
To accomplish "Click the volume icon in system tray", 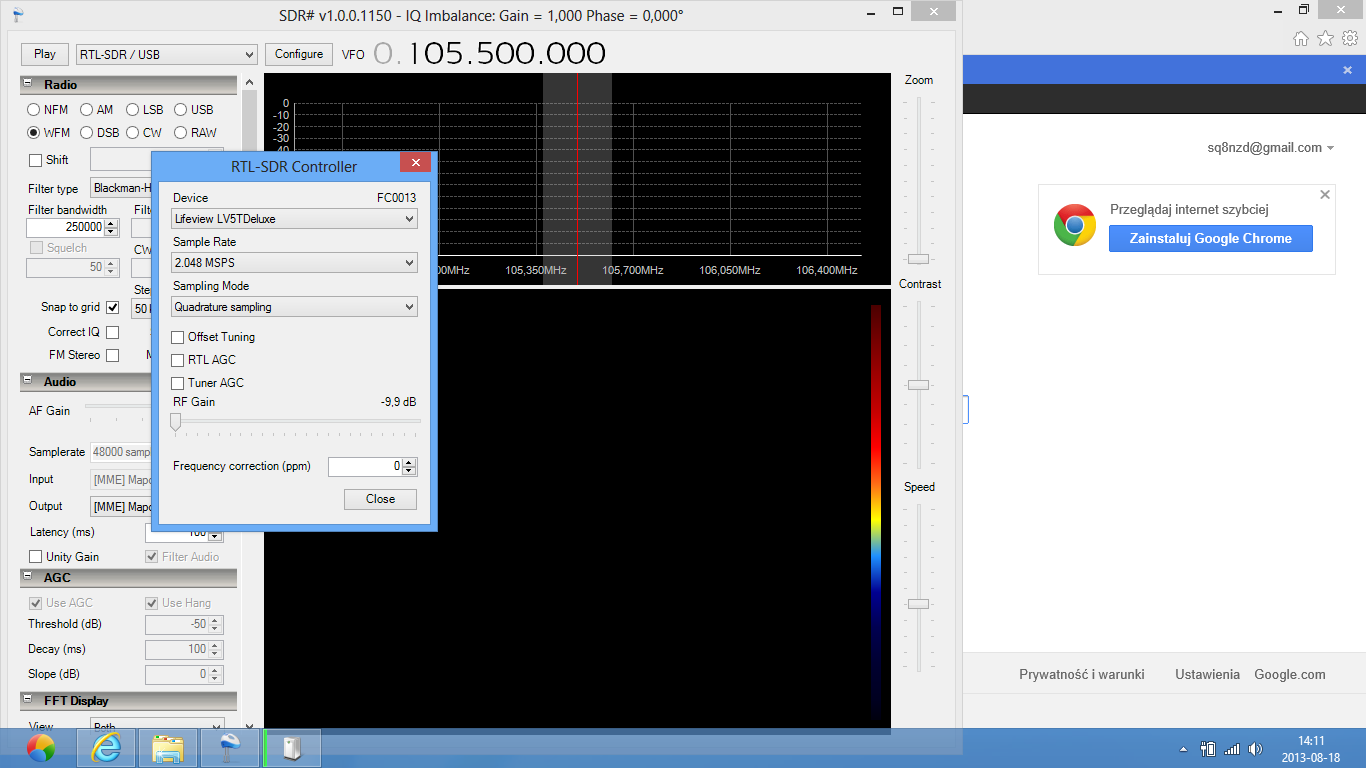I will click(1255, 749).
